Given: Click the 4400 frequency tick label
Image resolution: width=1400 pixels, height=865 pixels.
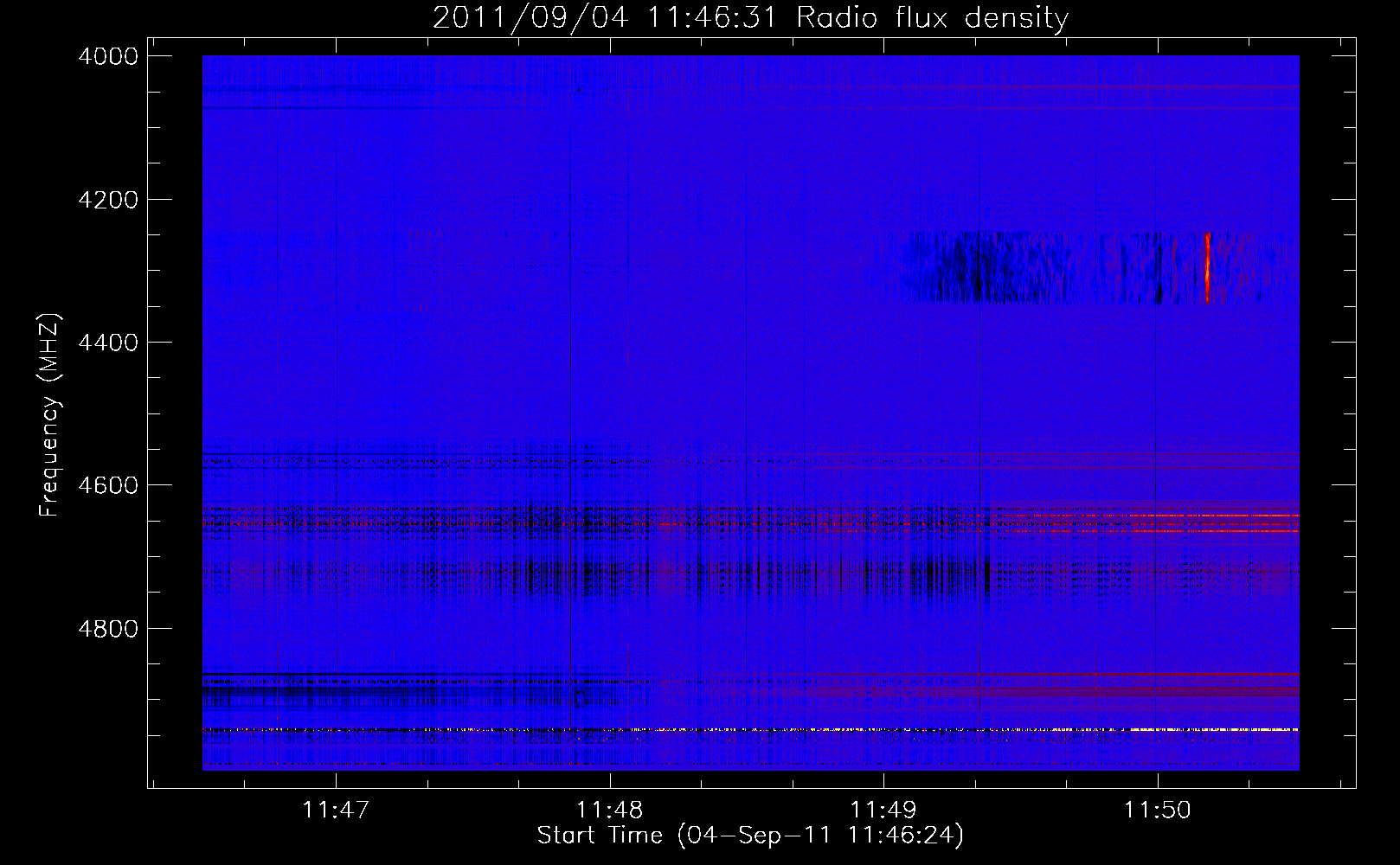Looking at the screenshot, I should [x=108, y=343].
